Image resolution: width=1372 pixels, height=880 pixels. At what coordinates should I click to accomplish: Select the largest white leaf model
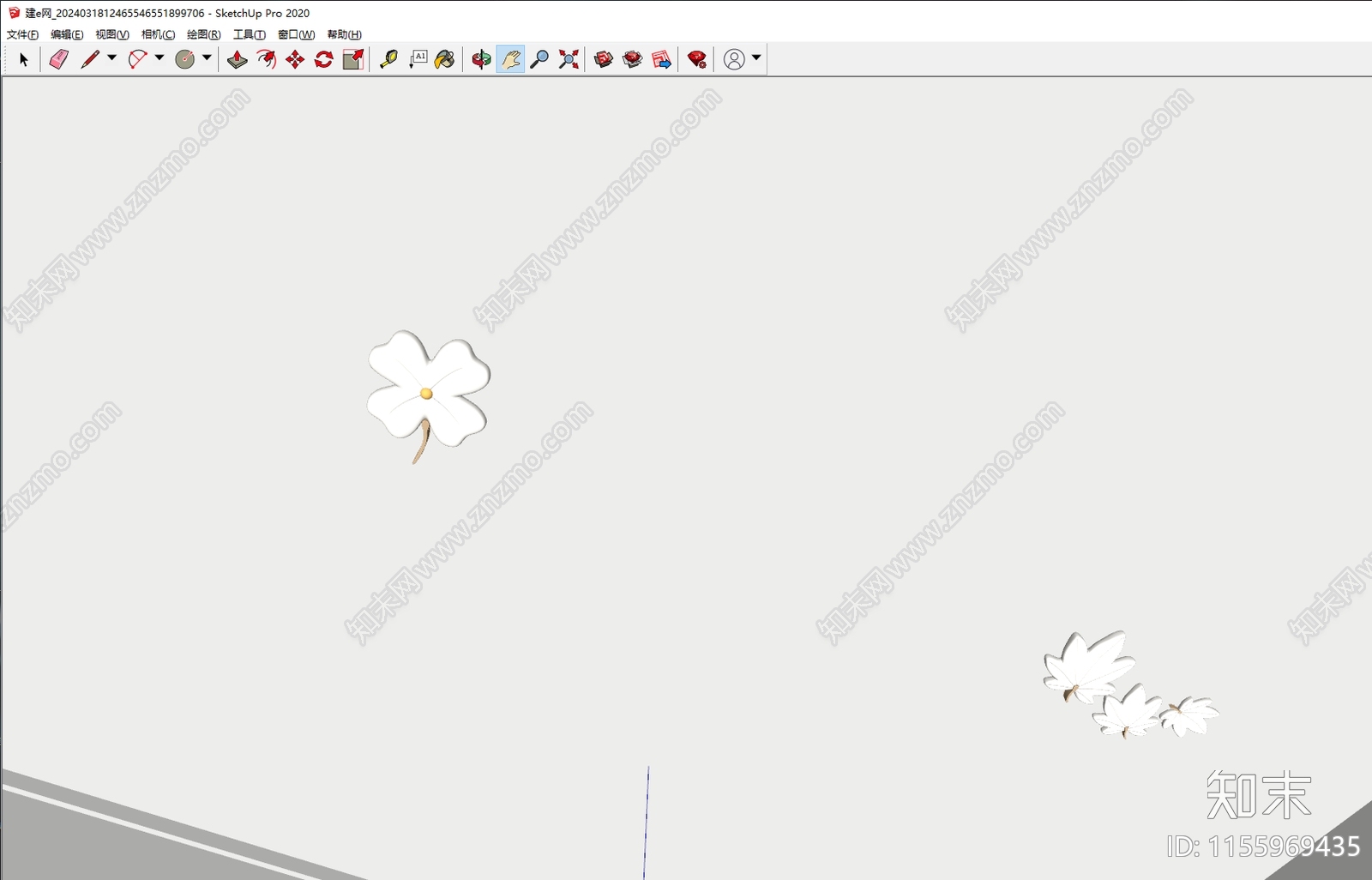[1089, 666]
